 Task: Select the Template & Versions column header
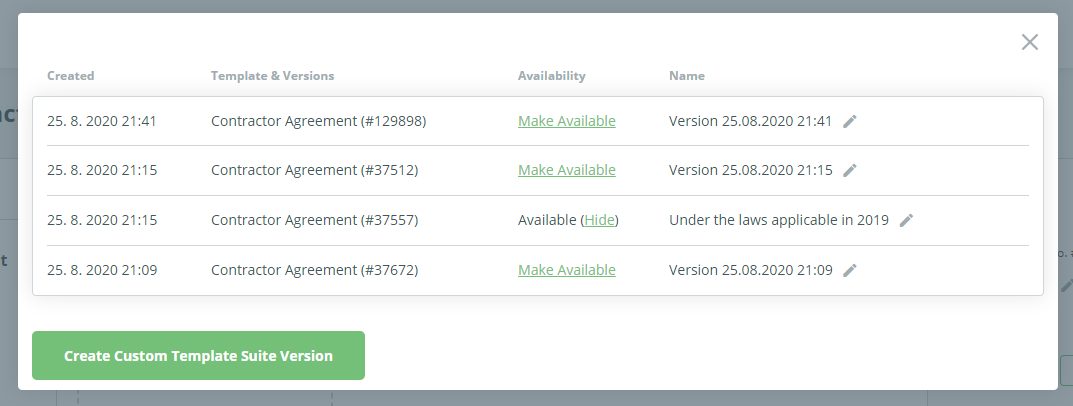(x=272, y=75)
